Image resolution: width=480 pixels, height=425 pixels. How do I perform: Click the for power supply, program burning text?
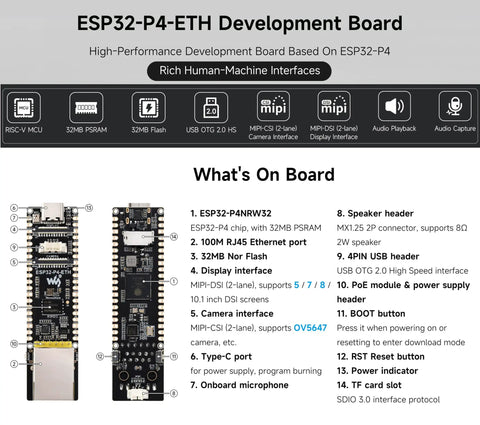[x=256, y=371]
